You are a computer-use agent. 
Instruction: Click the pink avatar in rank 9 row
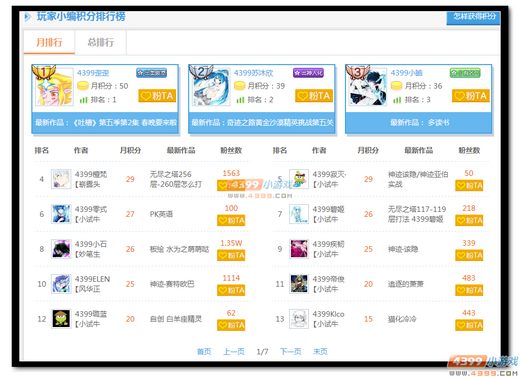tap(299, 249)
